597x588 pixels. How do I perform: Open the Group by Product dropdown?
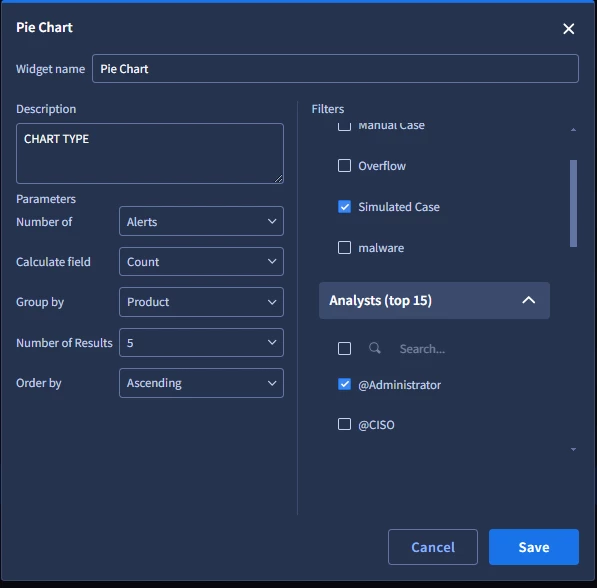[201, 302]
